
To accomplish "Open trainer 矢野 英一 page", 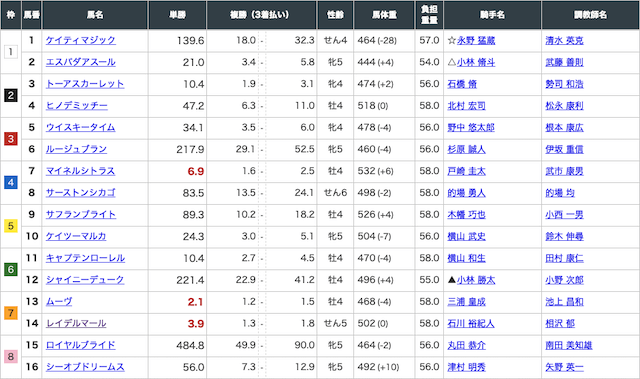I will tap(564, 367).
